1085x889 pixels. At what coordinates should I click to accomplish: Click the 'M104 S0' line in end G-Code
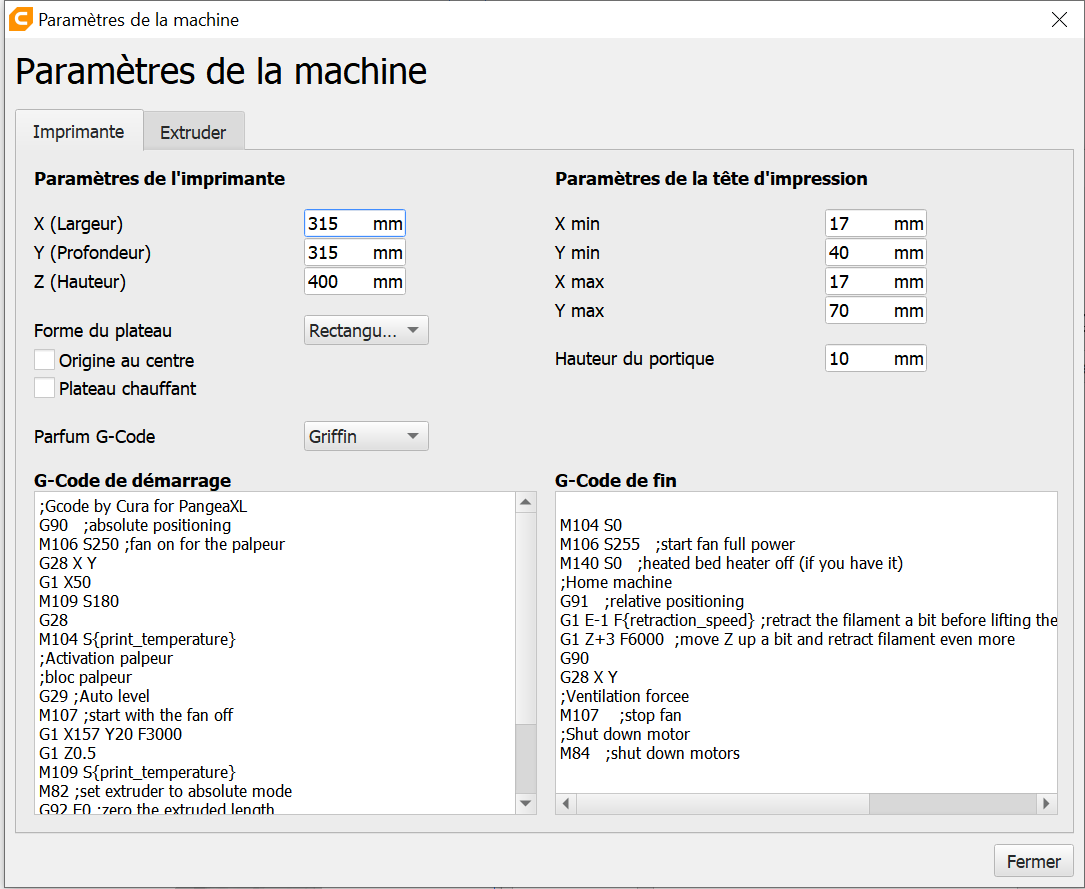click(x=591, y=525)
